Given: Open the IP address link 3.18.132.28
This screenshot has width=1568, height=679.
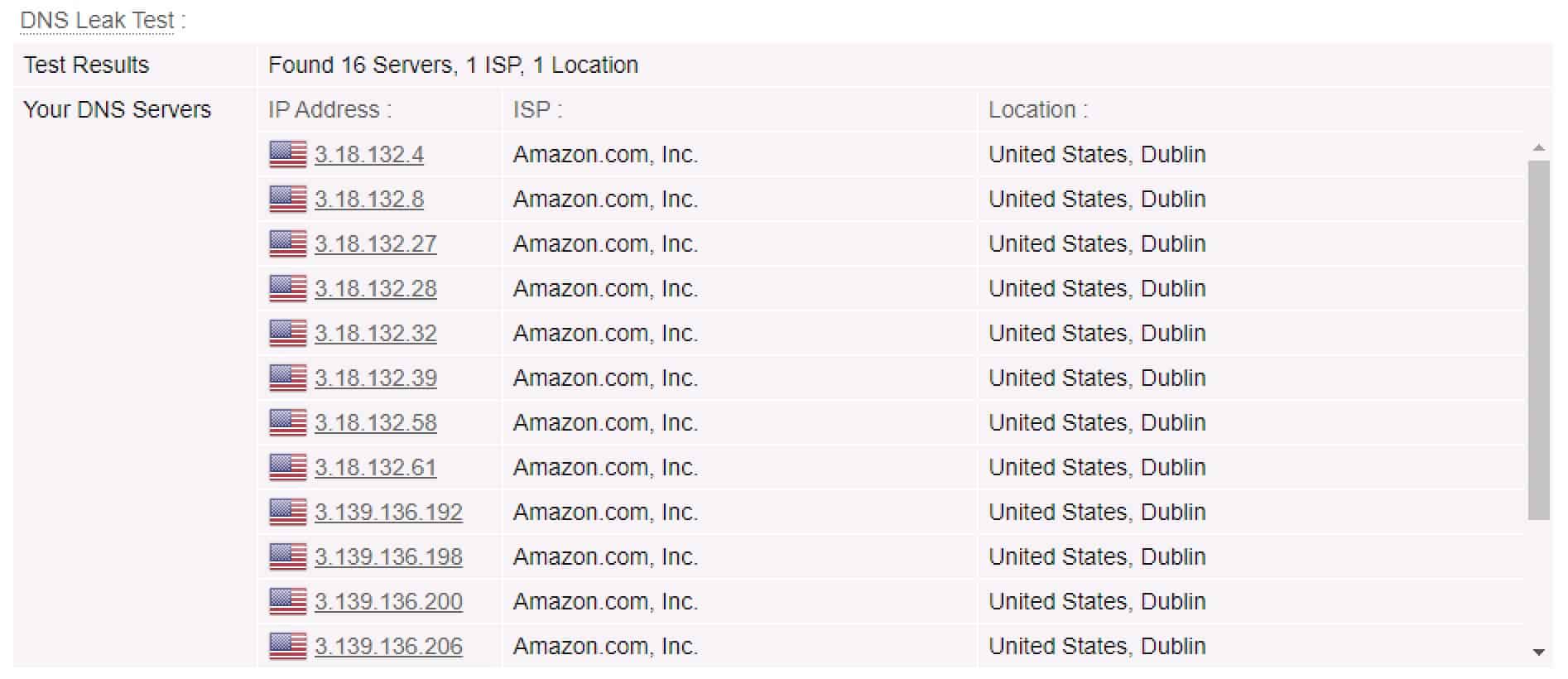Looking at the screenshot, I should 376,289.
